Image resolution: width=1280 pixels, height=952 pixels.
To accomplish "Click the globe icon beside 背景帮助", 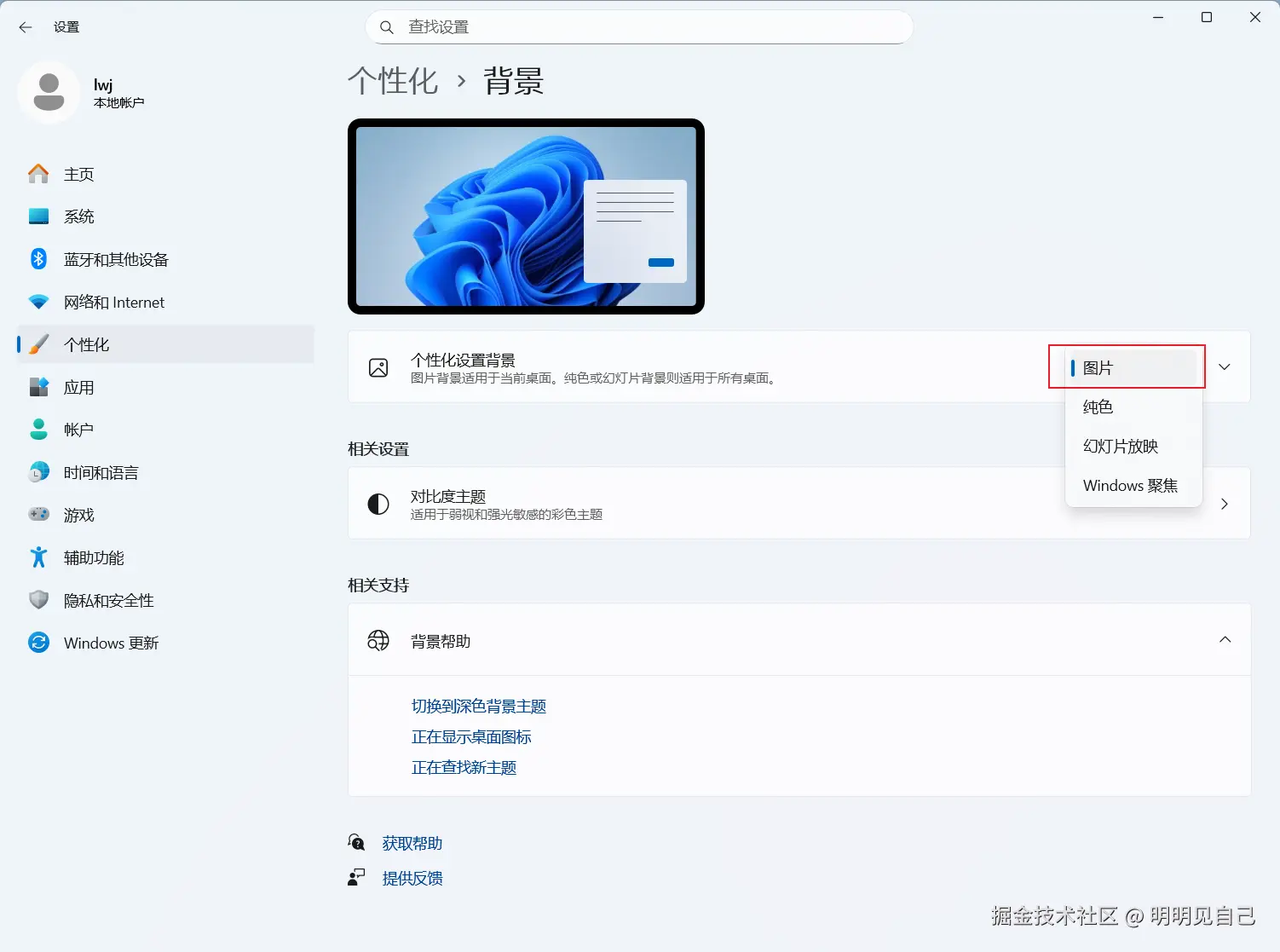I will (x=378, y=640).
